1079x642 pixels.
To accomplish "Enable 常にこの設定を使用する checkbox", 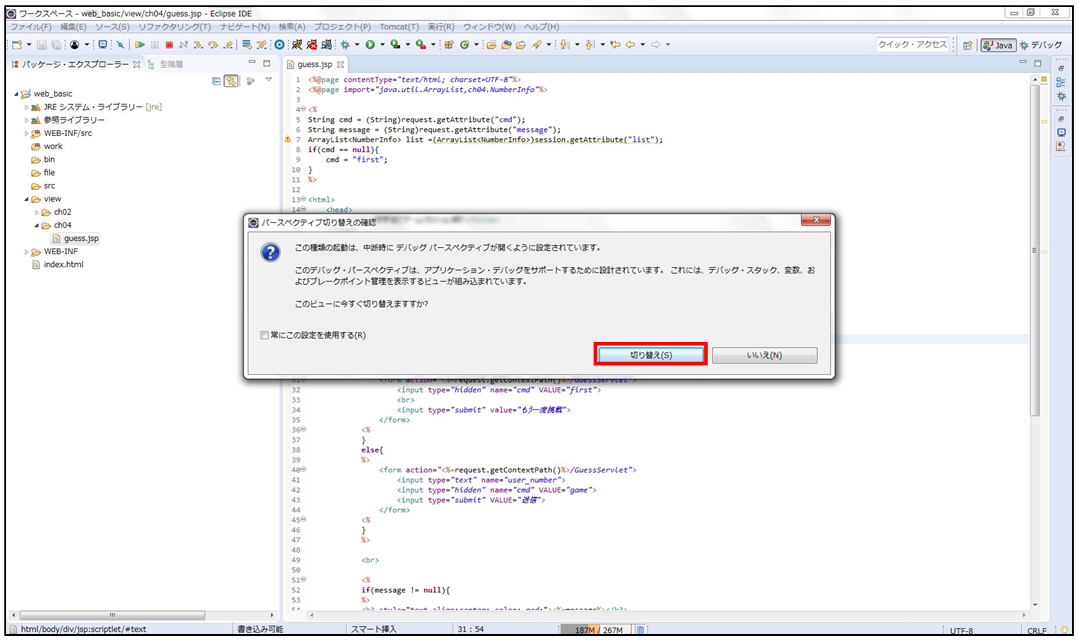I will [x=264, y=335].
